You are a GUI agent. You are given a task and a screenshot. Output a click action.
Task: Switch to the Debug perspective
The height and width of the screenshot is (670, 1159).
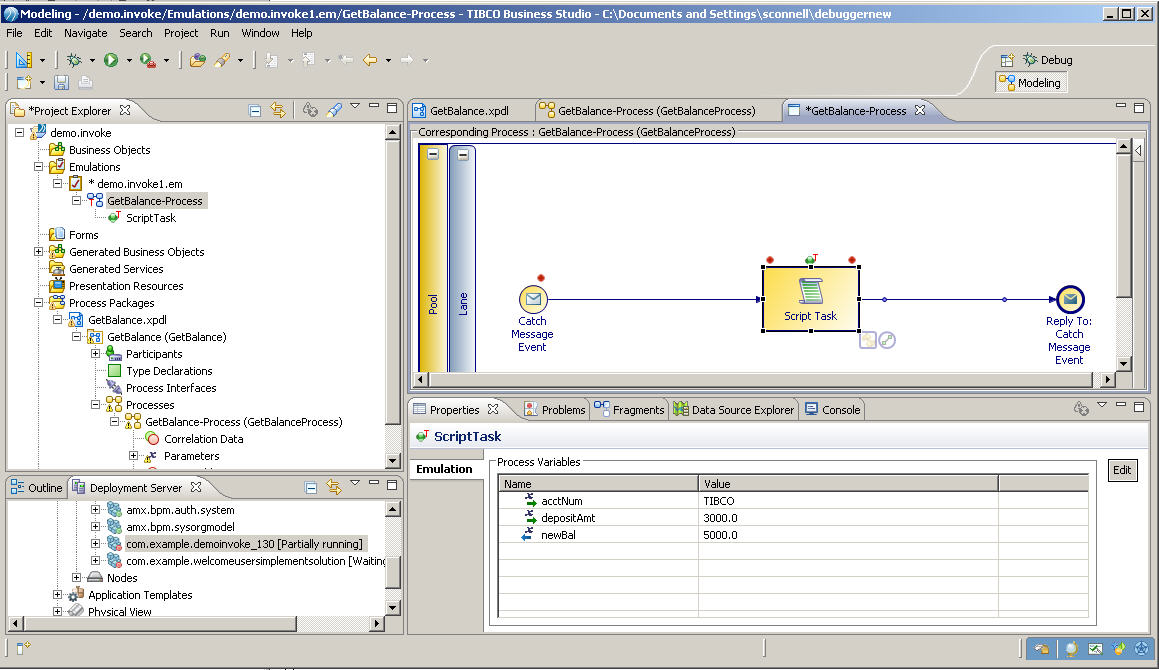[1047, 60]
